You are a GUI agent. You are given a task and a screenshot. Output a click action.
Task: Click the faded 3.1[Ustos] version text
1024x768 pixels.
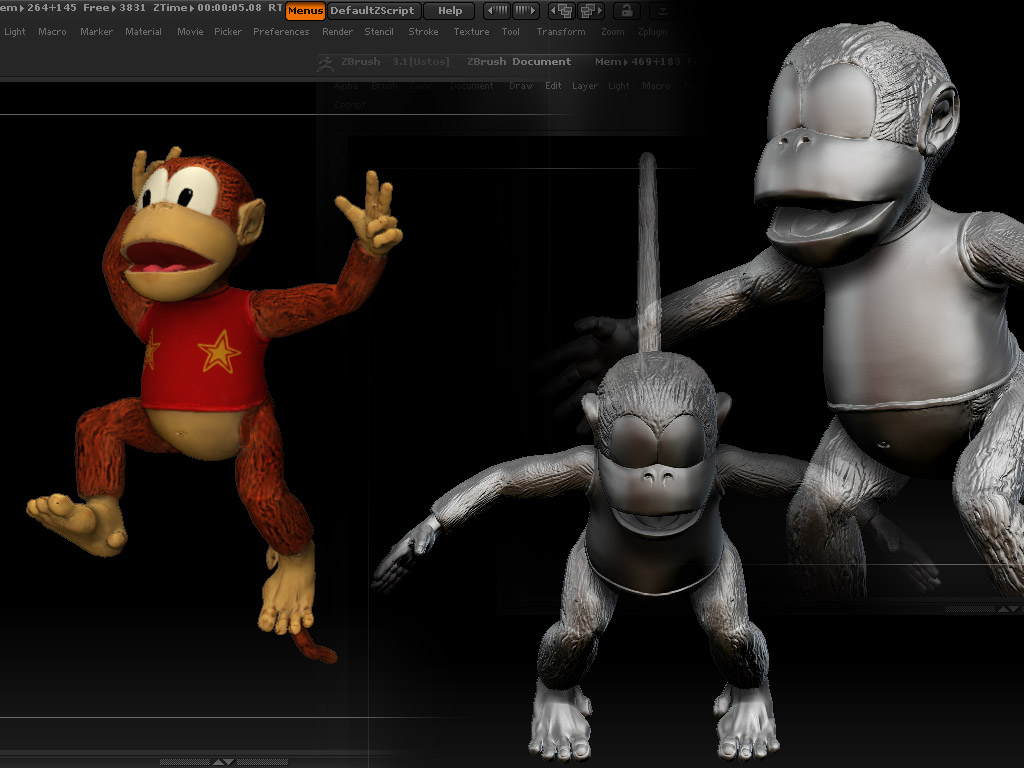tap(421, 61)
